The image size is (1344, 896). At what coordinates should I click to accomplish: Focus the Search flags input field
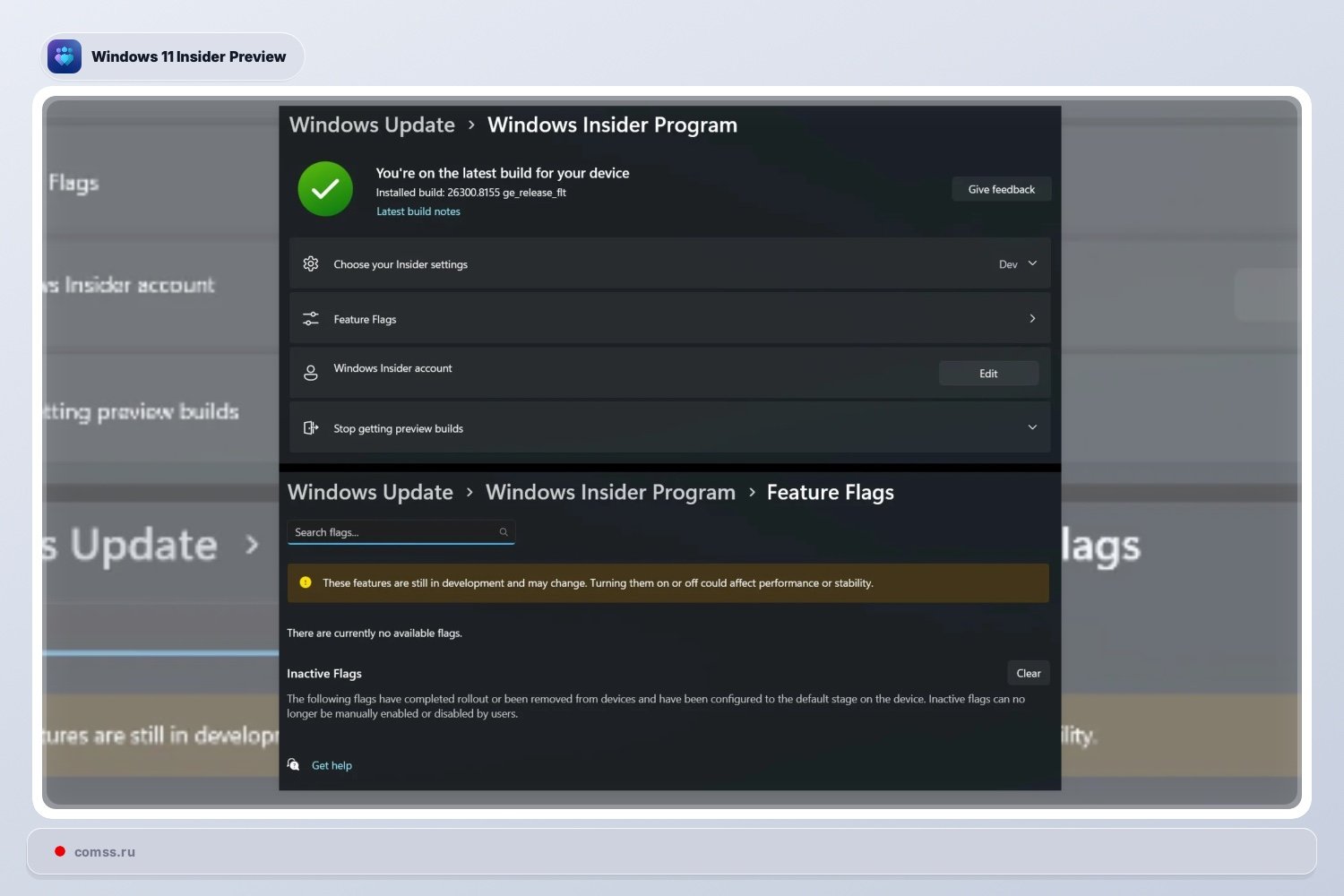pyautogui.click(x=392, y=532)
